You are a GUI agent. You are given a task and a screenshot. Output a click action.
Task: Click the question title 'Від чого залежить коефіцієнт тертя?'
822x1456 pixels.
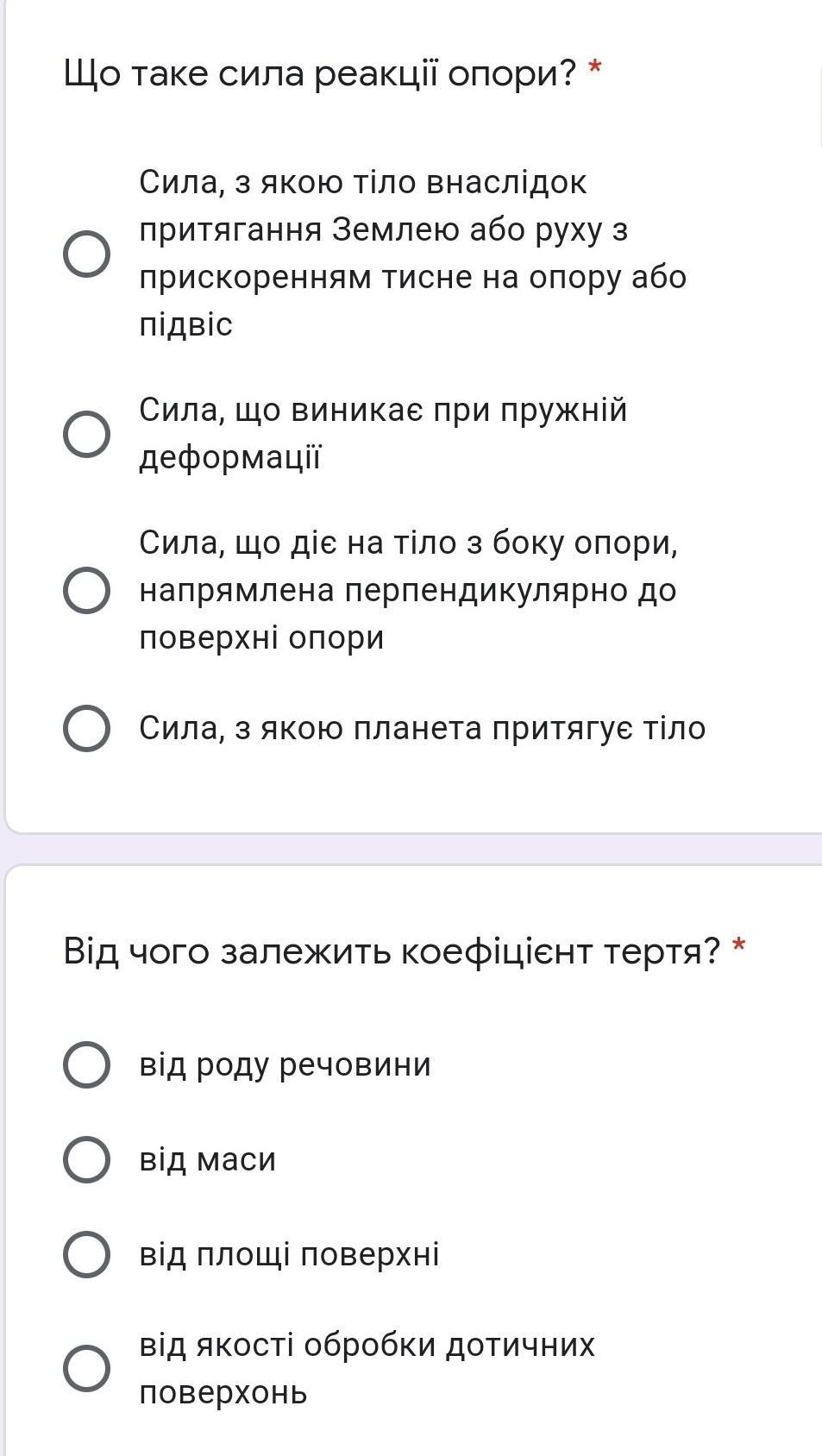point(392,952)
